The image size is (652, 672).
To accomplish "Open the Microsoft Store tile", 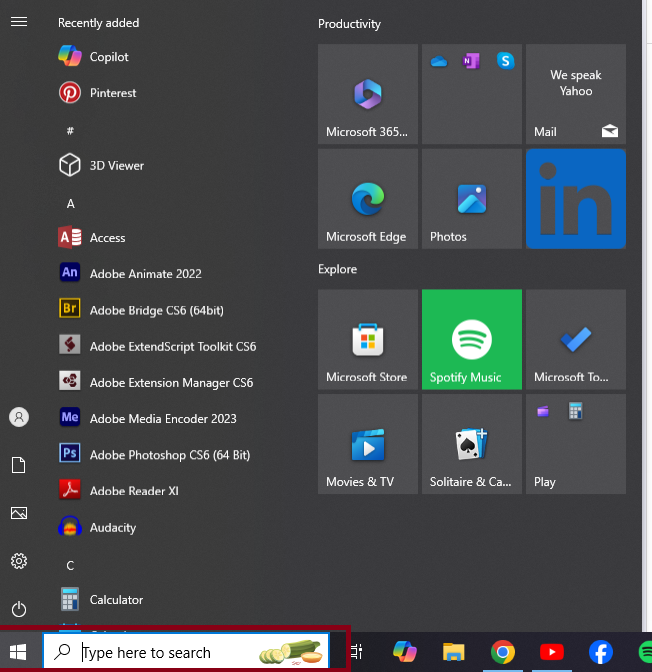I will 368,339.
